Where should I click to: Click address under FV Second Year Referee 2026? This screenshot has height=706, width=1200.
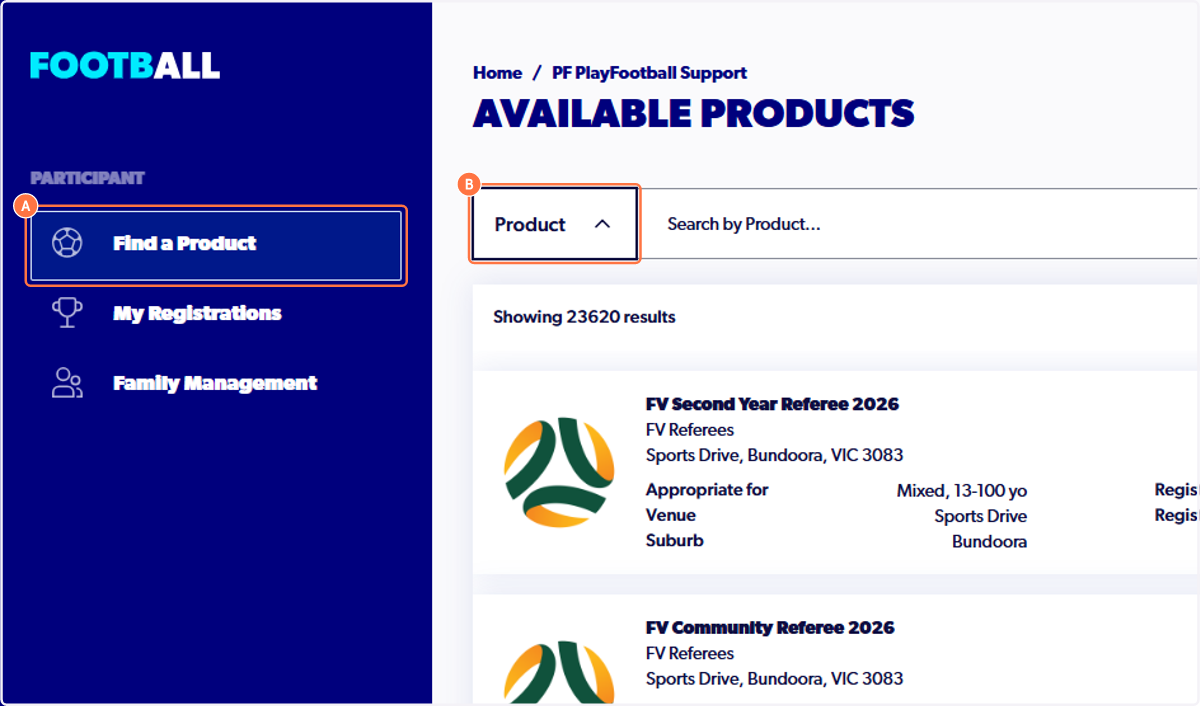[x=774, y=456]
